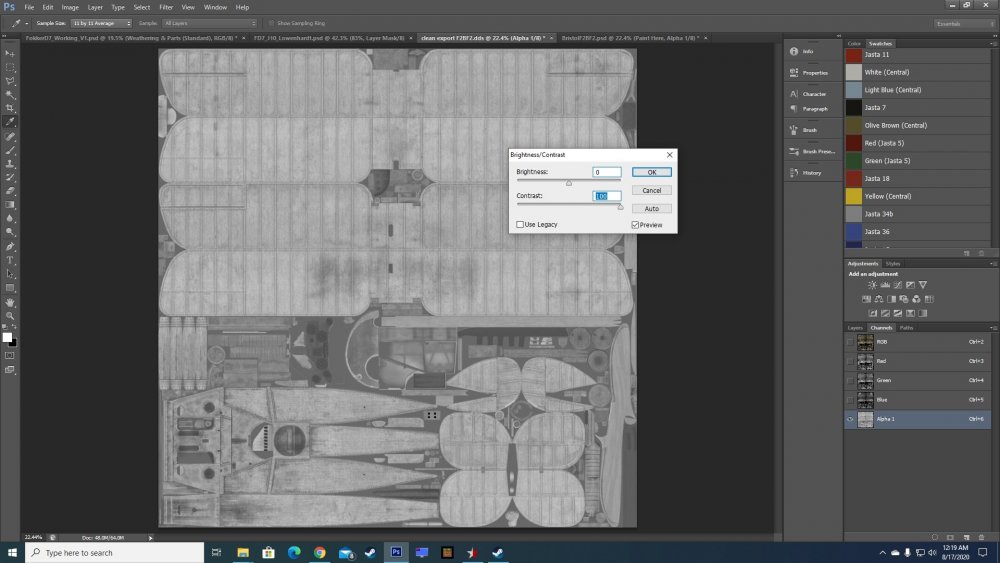Pick the Yellow (Central) swatch
The height and width of the screenshot is (563, 1000).
pos(853,197)
